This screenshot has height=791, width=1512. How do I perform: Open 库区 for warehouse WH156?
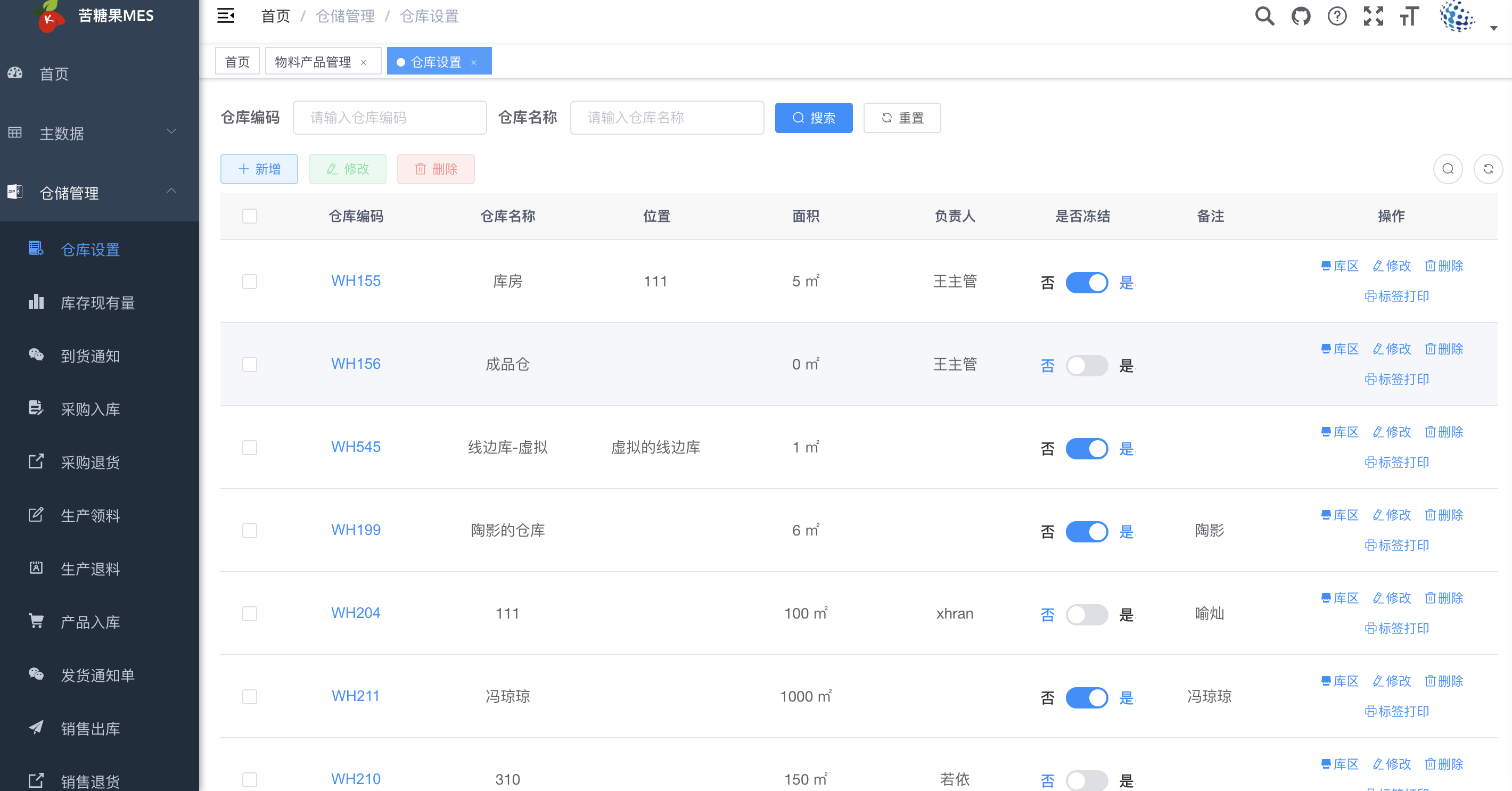coord(1340,349)
